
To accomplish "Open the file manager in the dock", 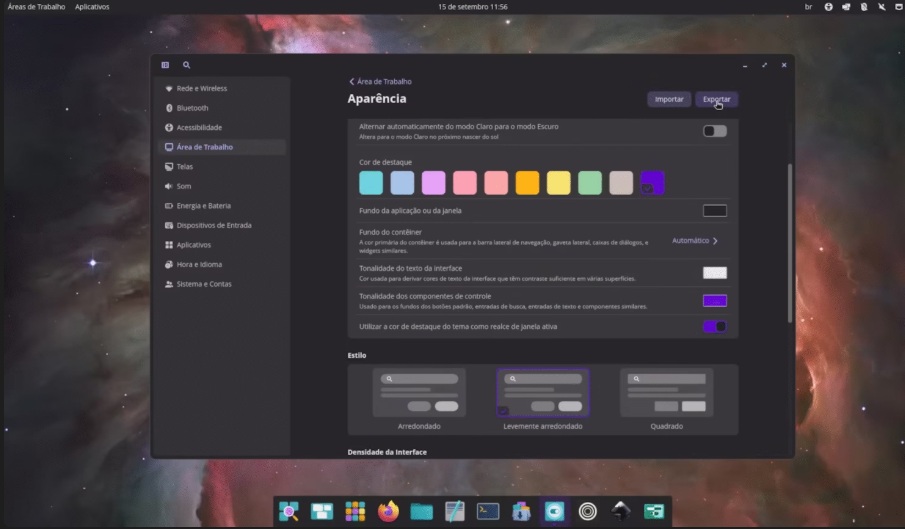I will pos(421,512).
